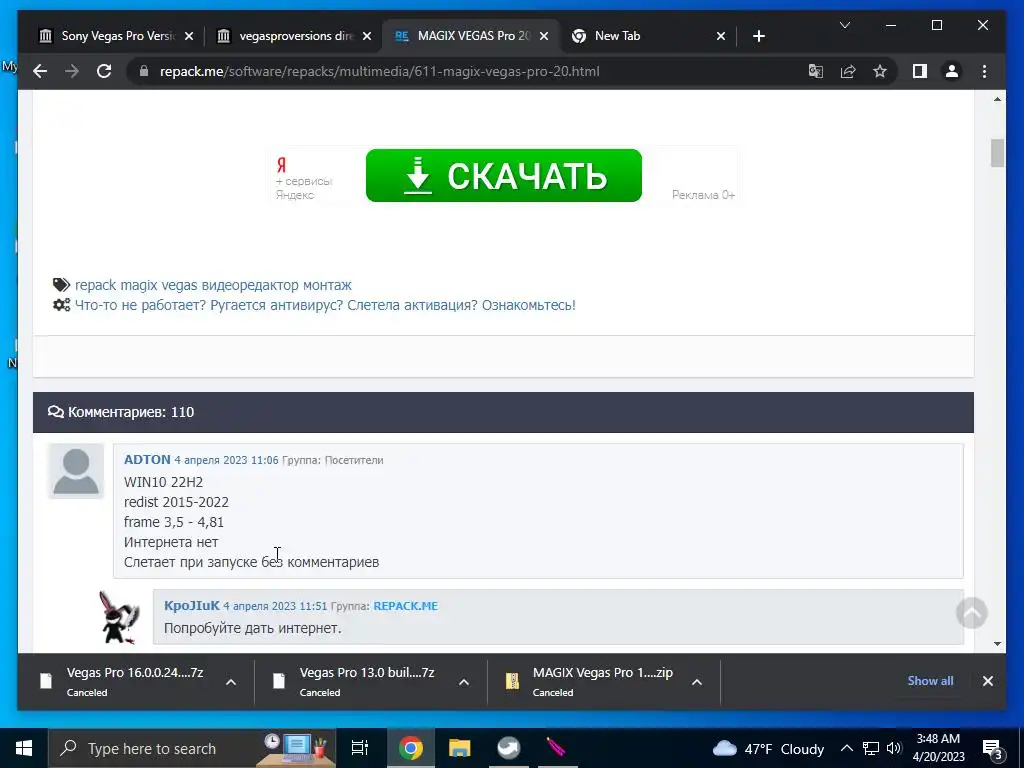Click the Steam taskbar icon
This screenshot has height=768, width=1024.
tap(508, 748)
